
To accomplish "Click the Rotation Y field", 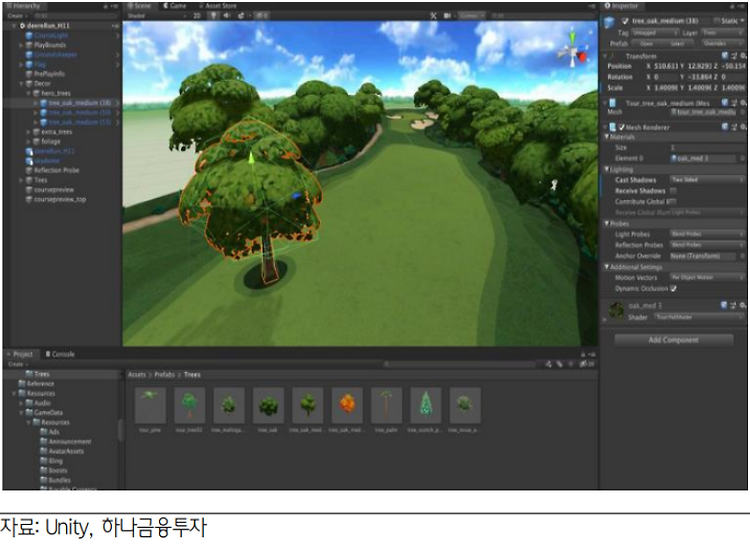I will [x=701, y=77].
